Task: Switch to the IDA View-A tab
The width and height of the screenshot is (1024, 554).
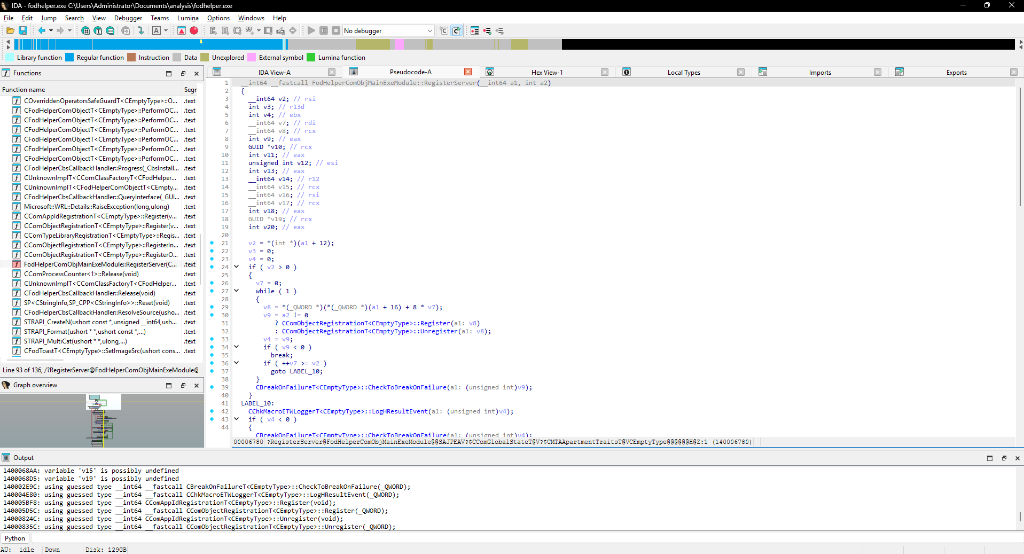Action: (274, 73)
